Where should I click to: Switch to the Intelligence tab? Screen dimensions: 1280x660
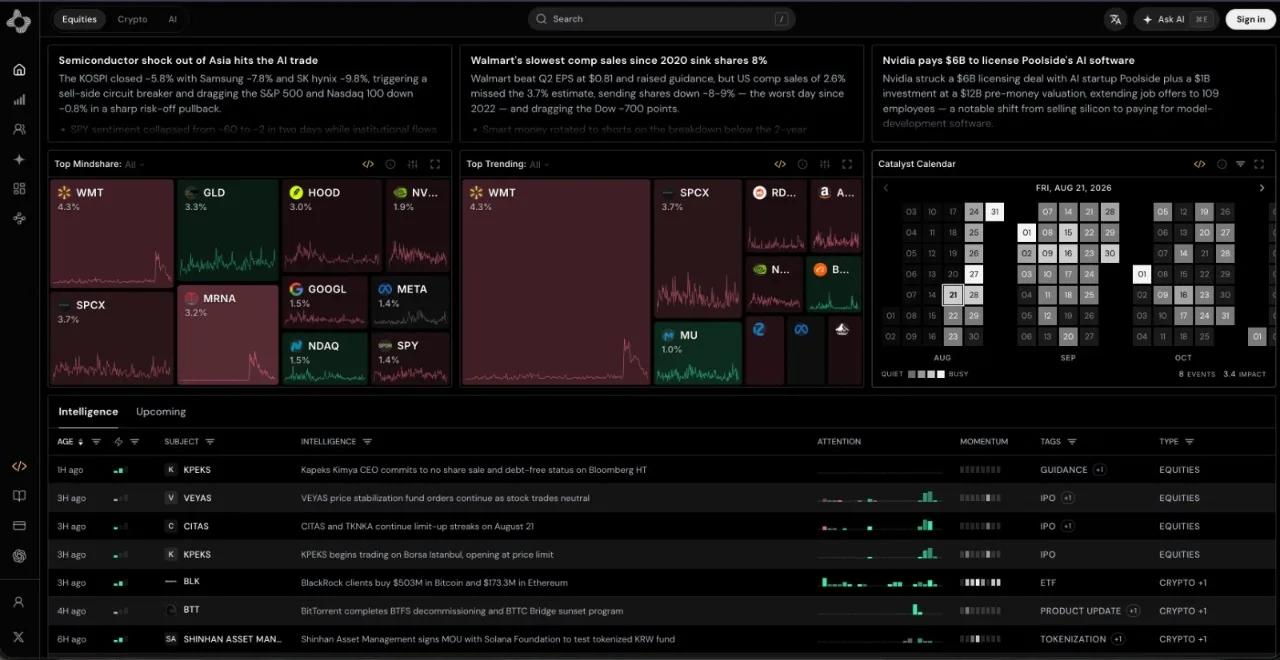pos(88,412)
